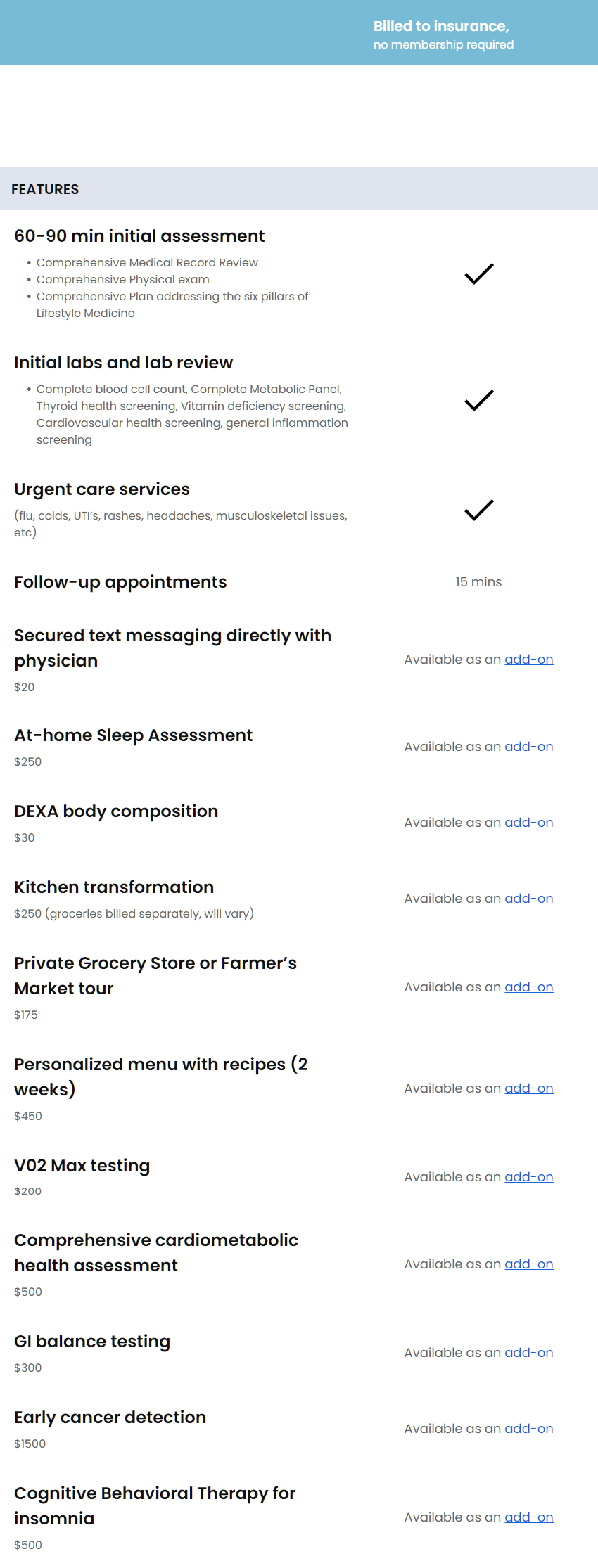Follow the DEXA body composition add-on link
598x1568 pixels.
pyautogui.click(x=529, y=823)
